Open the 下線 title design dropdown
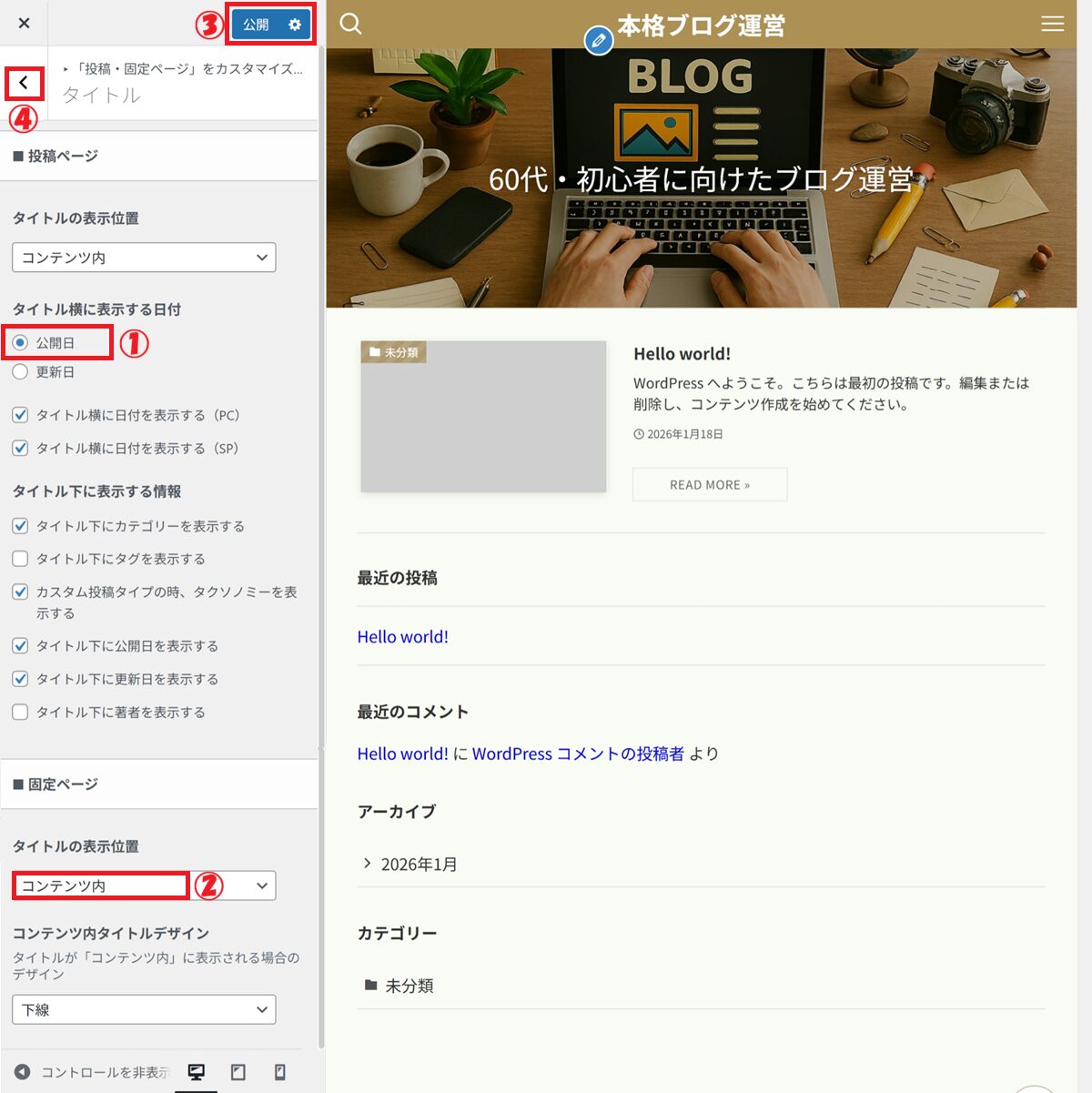This screenshot has height=1093, width=1092. [144, 1009]
